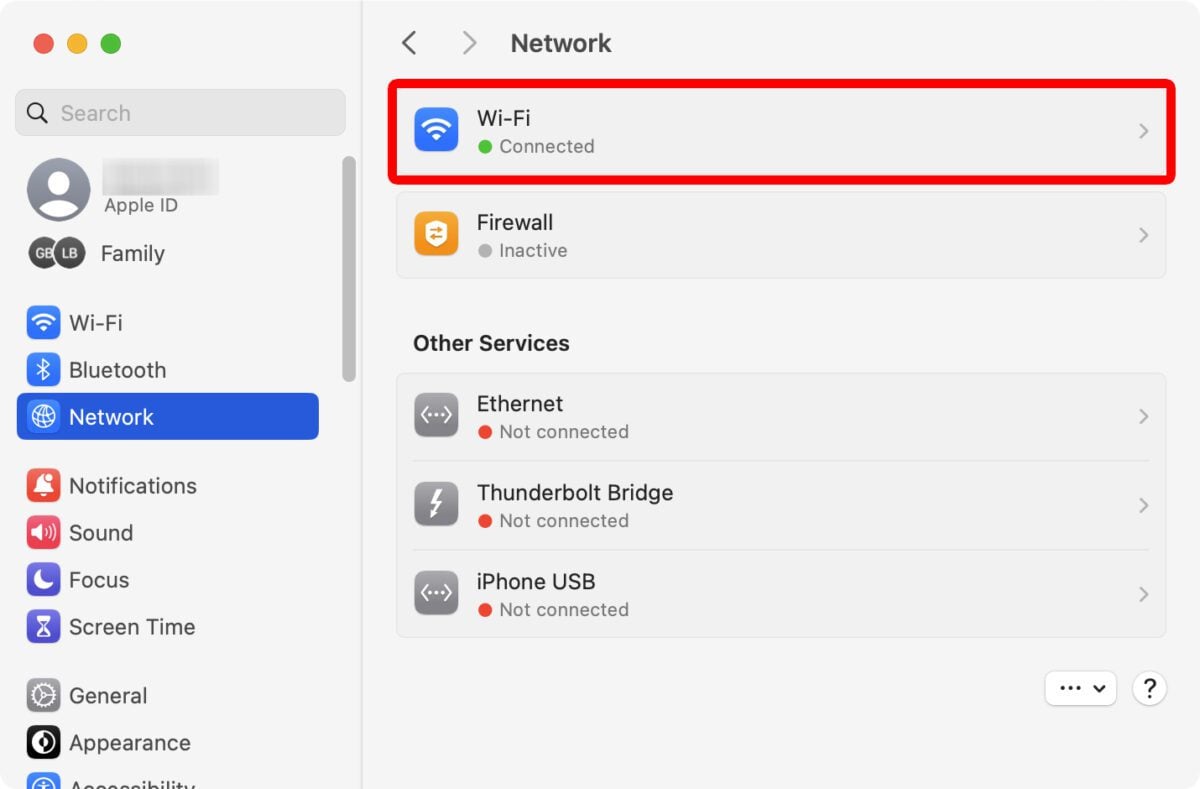The image size is (1200, 789).
Task: Click the question mark help button
Action: tap(1149, 688)
